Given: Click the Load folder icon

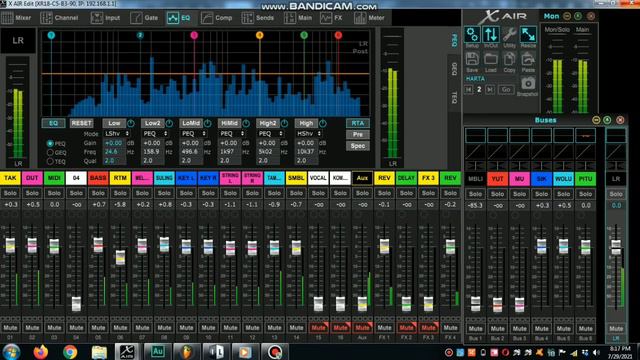Looking at the screenshot, I should point(491,59).
